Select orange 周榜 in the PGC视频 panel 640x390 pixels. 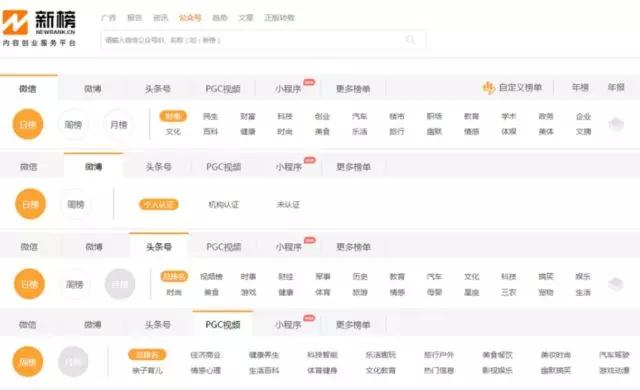click(28, 362)
